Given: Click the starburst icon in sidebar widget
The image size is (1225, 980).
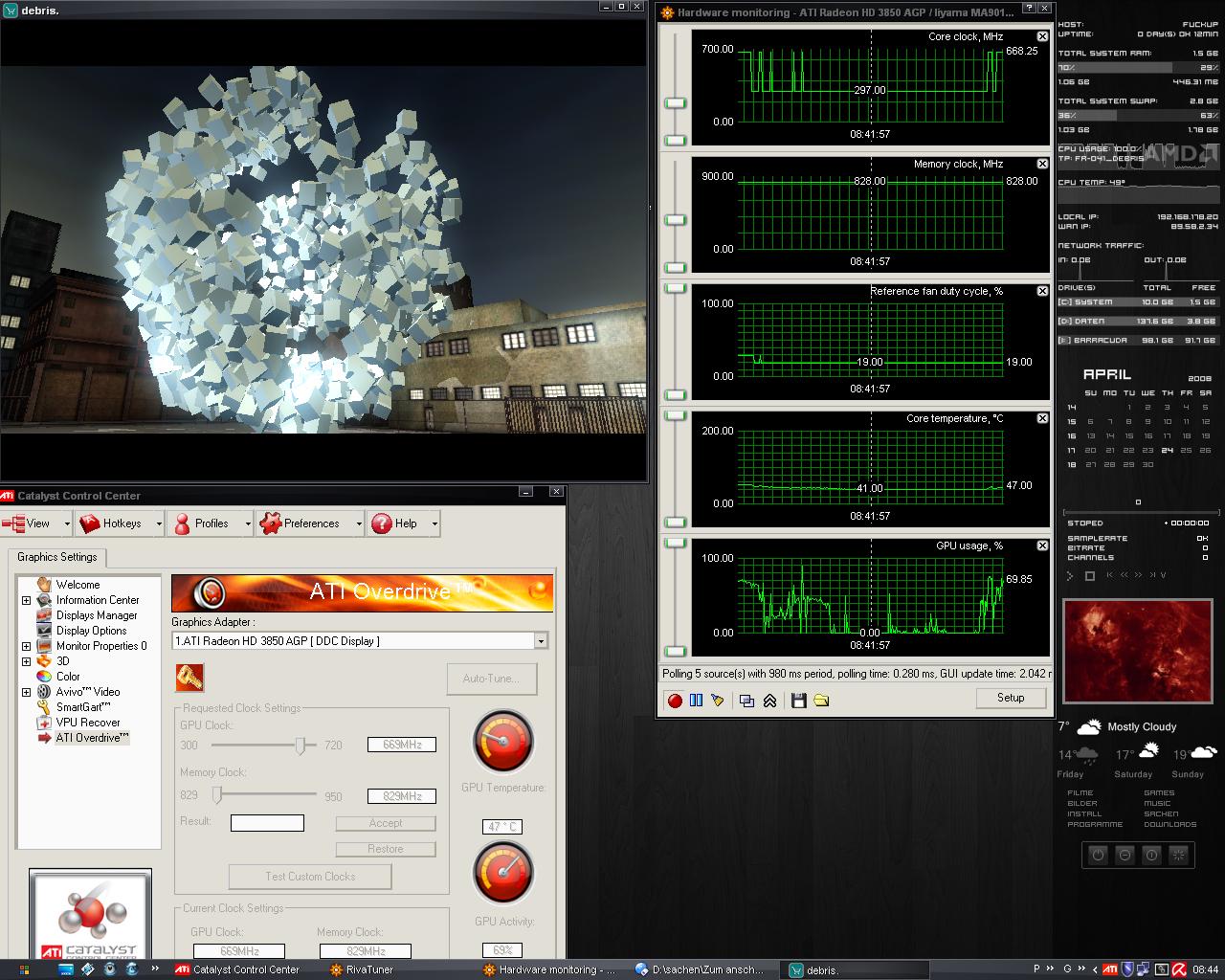Looking at the screenshot, I should pos(1178,855).
